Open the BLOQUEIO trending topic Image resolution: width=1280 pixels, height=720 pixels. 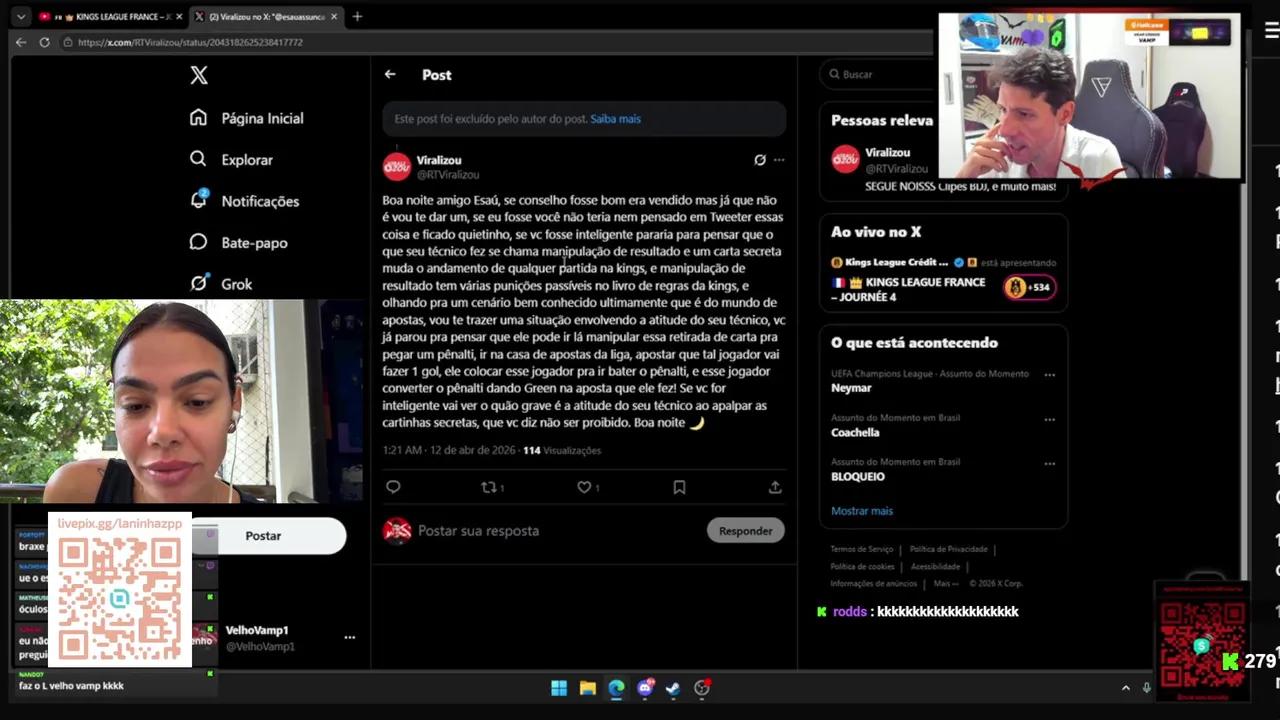[x=858, y=477]
